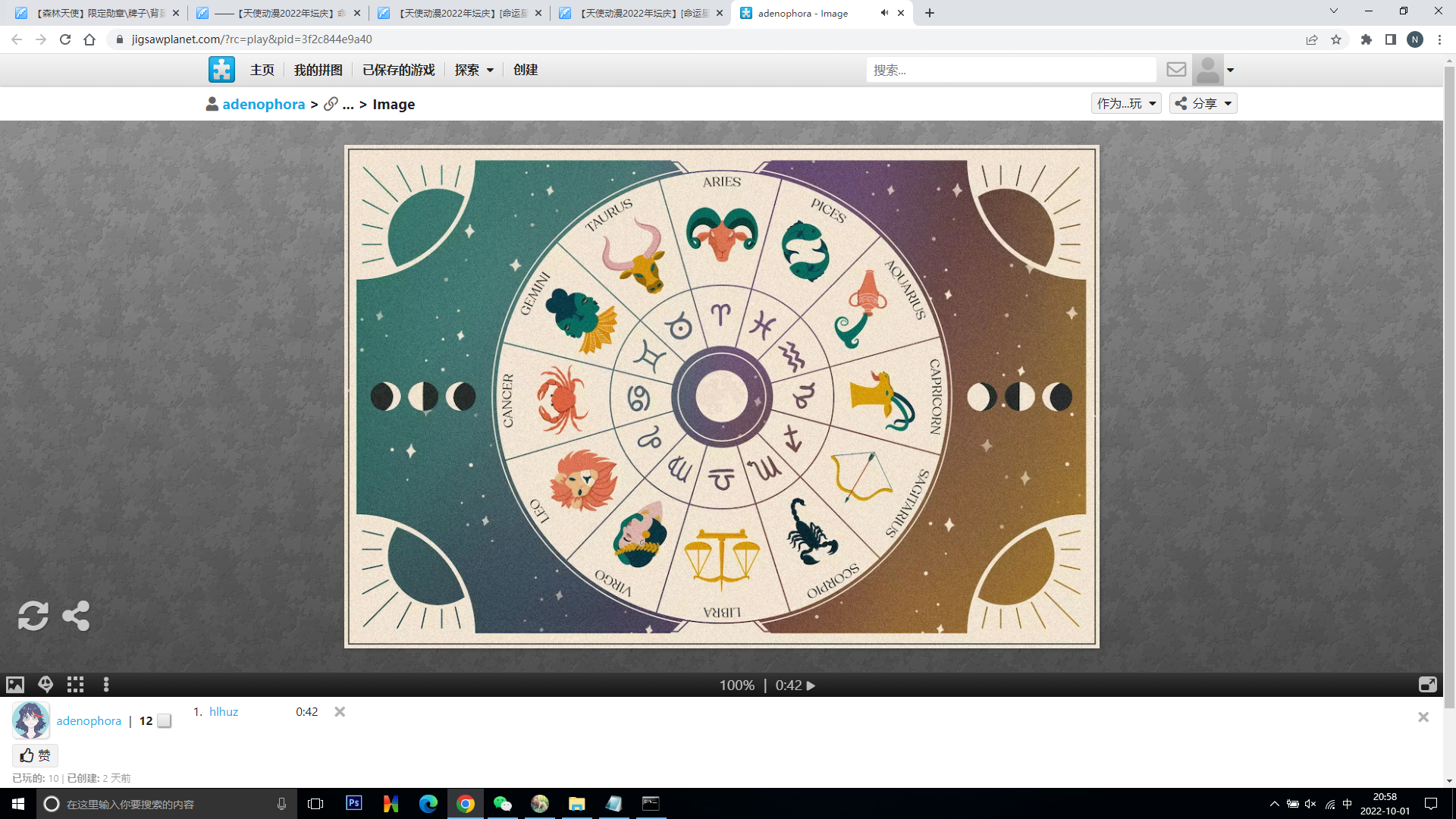Screen dimensions: 1456x819
Task: Open the hlhuz player link
Action: click(x=224, y=711)
